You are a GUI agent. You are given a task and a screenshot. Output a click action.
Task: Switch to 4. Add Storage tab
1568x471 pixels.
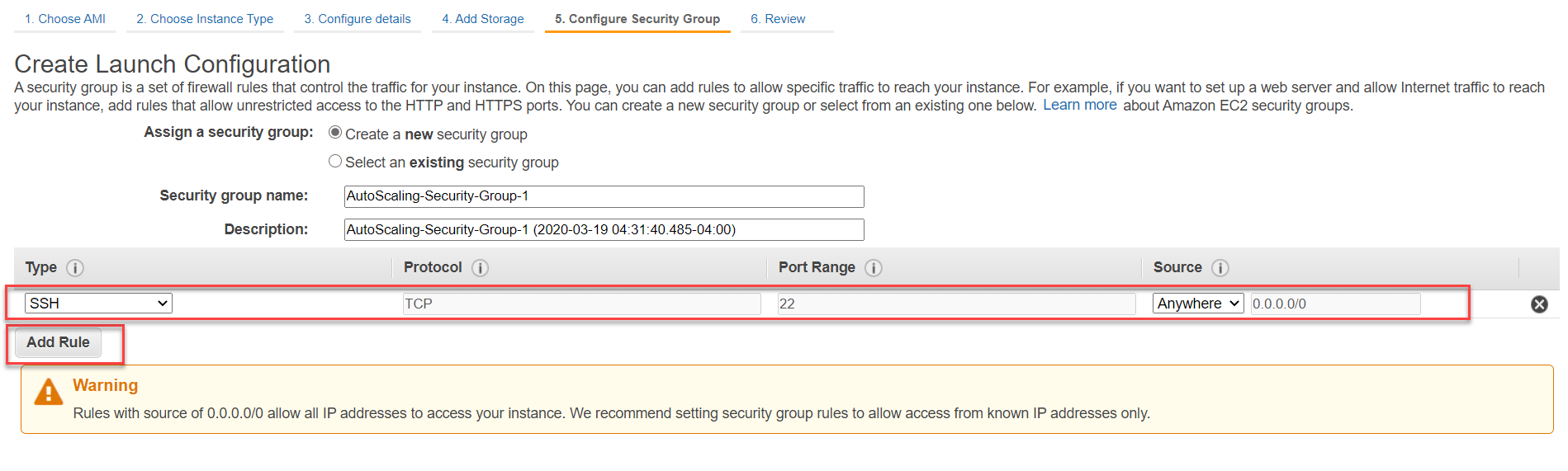tap(483, 19)
